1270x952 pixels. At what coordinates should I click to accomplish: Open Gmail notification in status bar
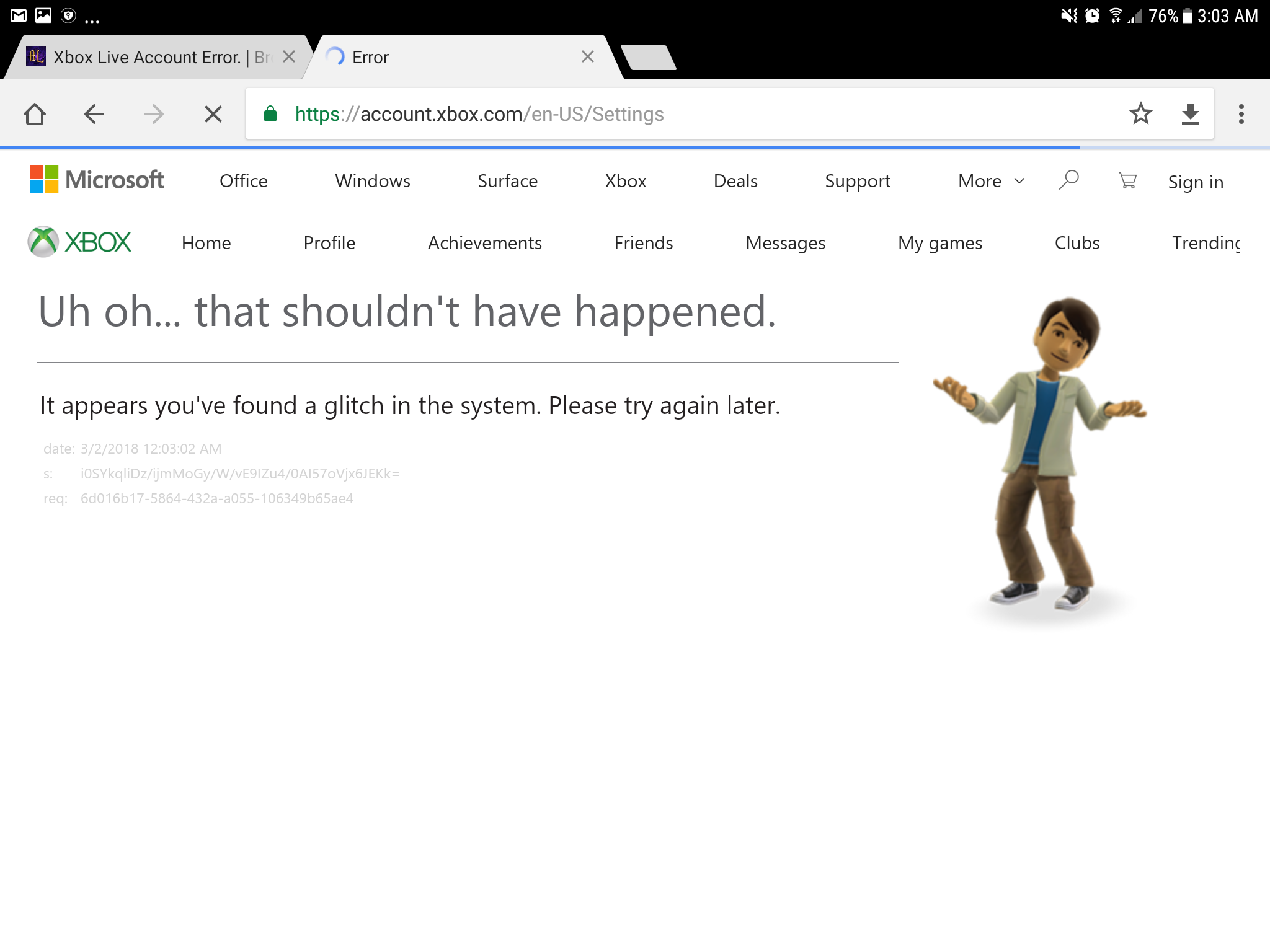tap(19, 15)
